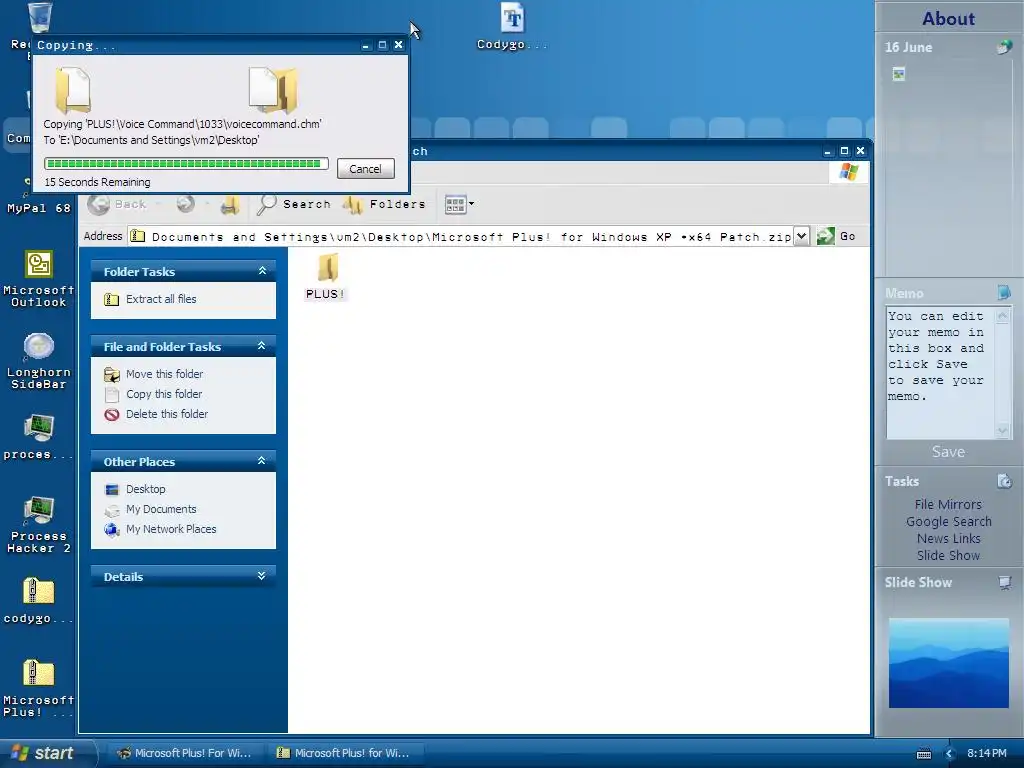Open File Mirrors task

pos(948,504)
